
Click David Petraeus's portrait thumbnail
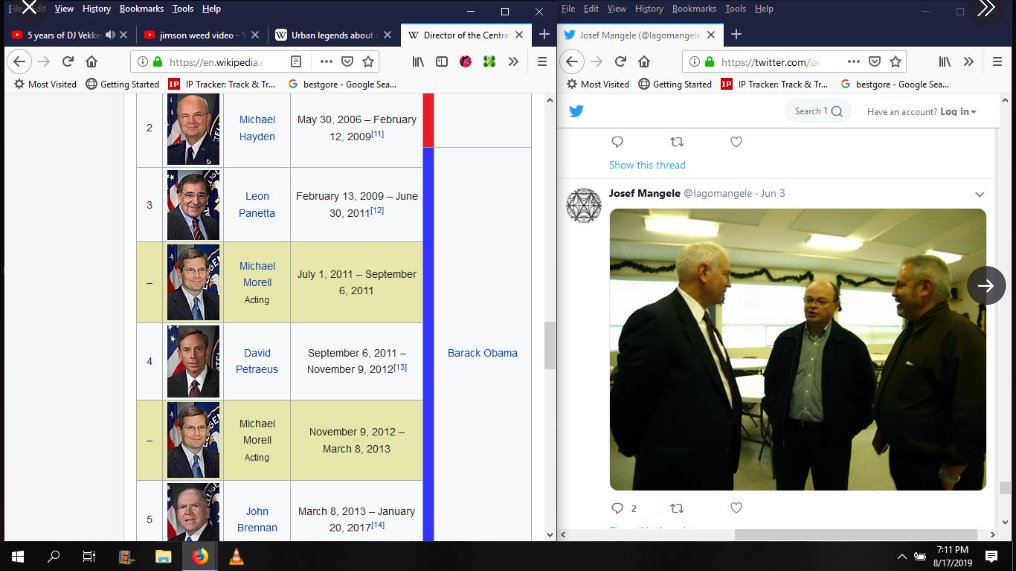(x=193, y=361)
